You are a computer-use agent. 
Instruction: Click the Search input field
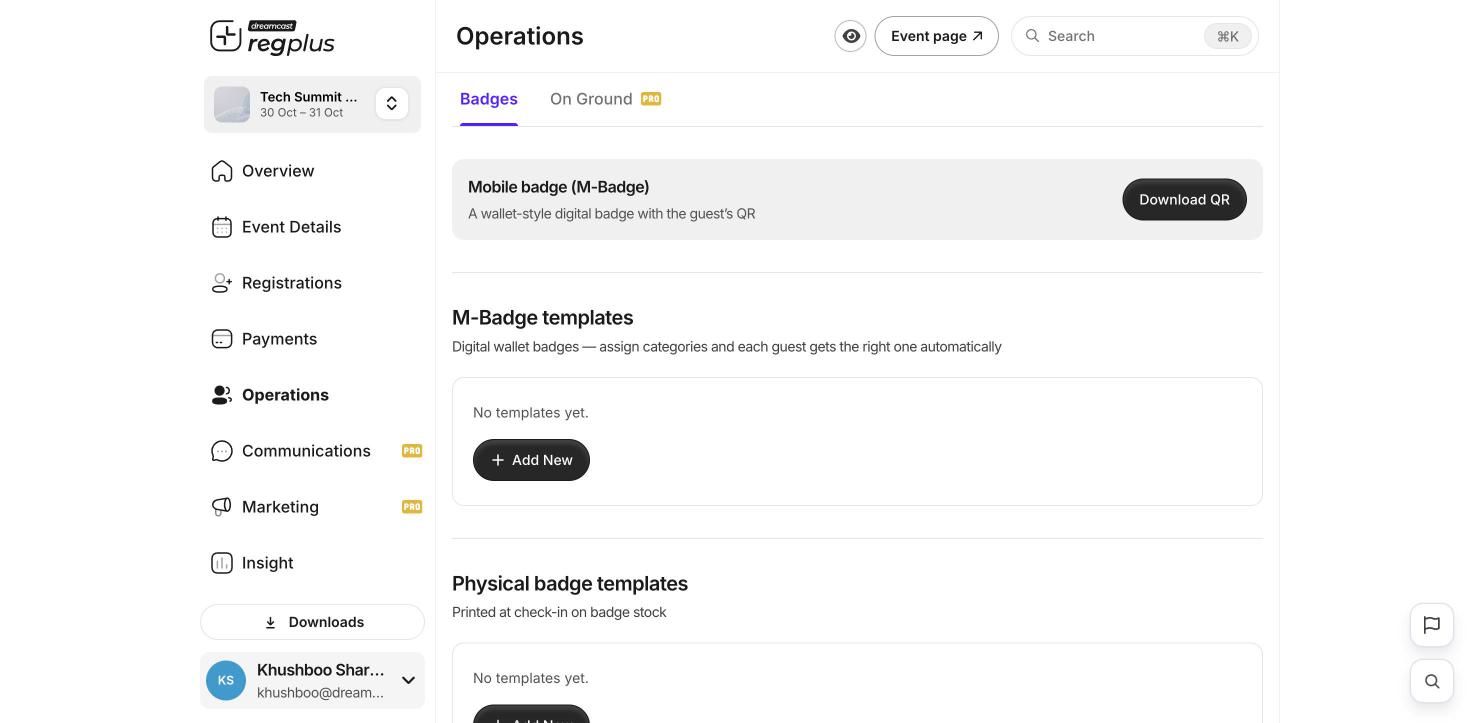(1134, 36)
